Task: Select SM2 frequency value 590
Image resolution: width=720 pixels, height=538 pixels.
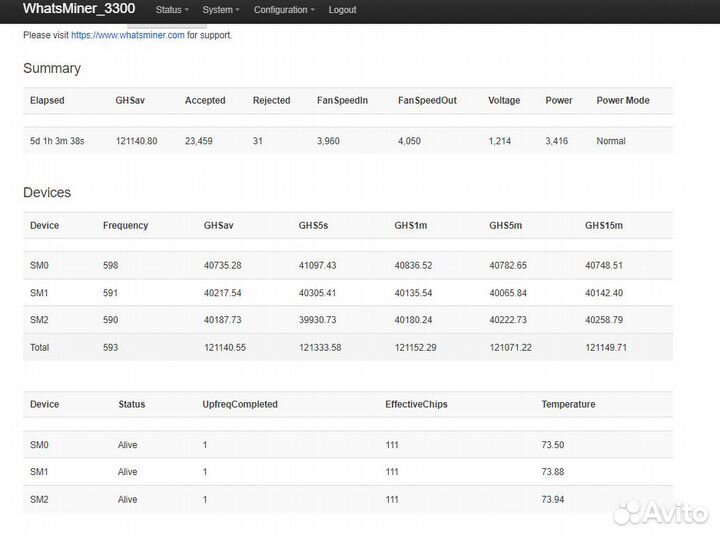Action: [x=110, y=320]
